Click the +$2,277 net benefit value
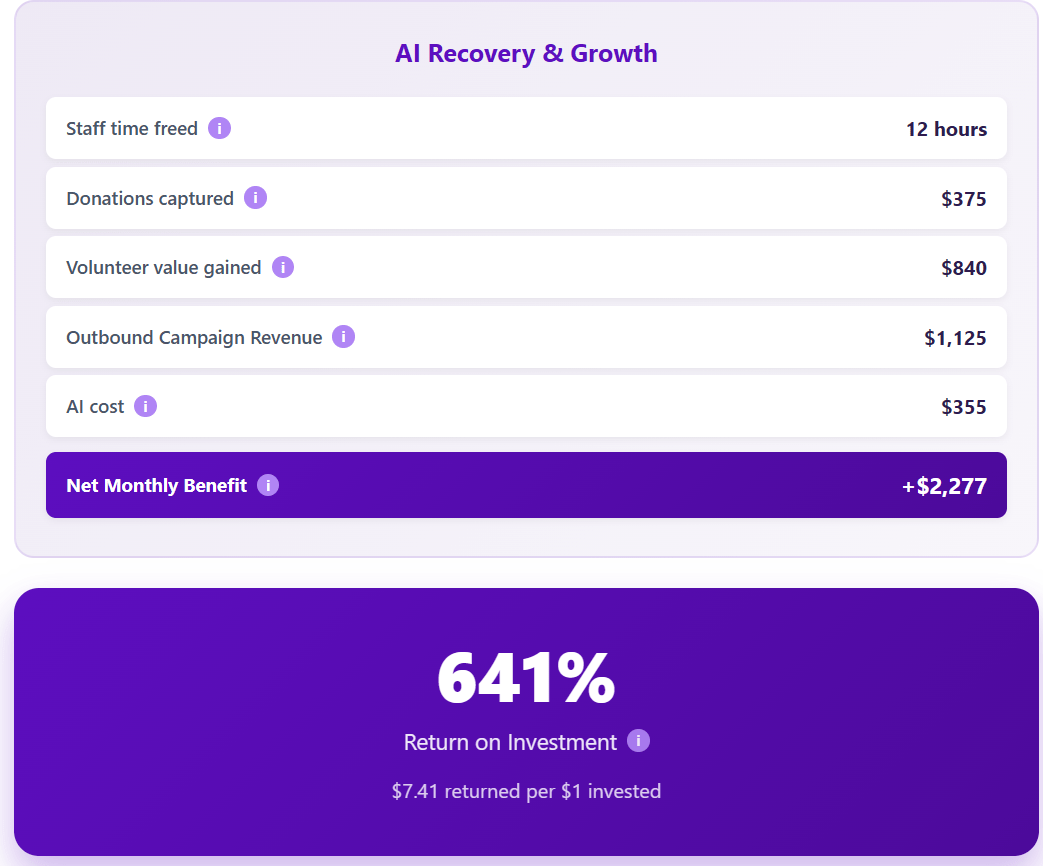Image resolution: width=1043 pixels, height=866 pixels. click(x=944, y=486)
